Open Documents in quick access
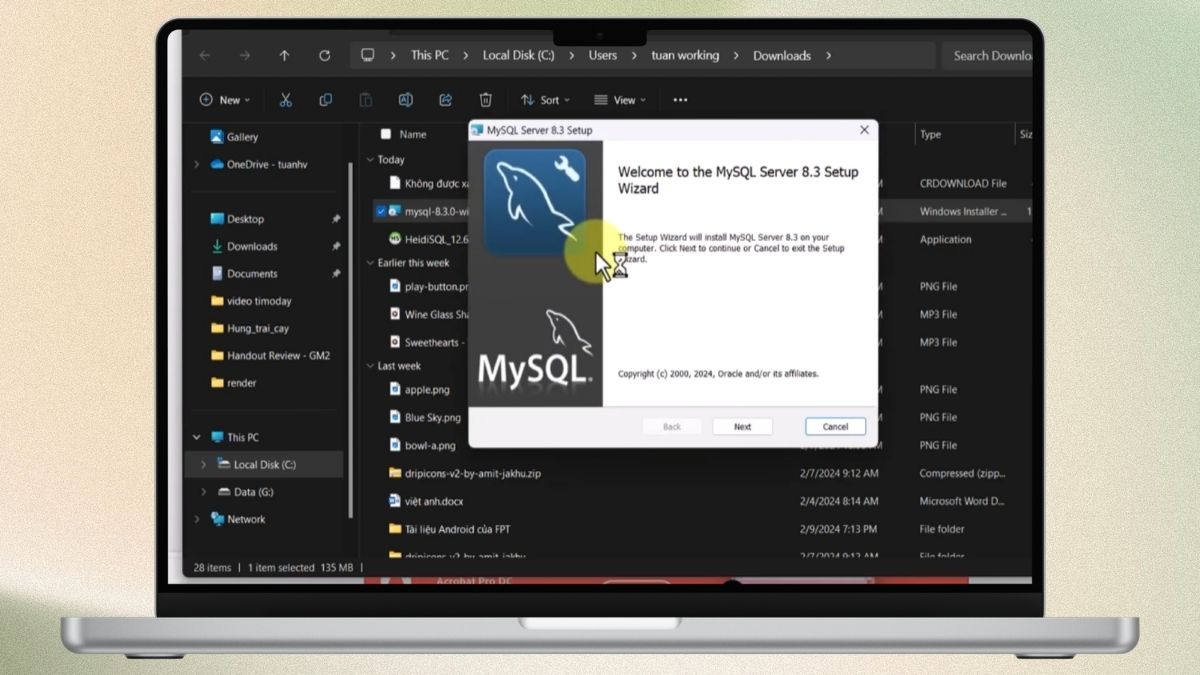 (243, 274)
